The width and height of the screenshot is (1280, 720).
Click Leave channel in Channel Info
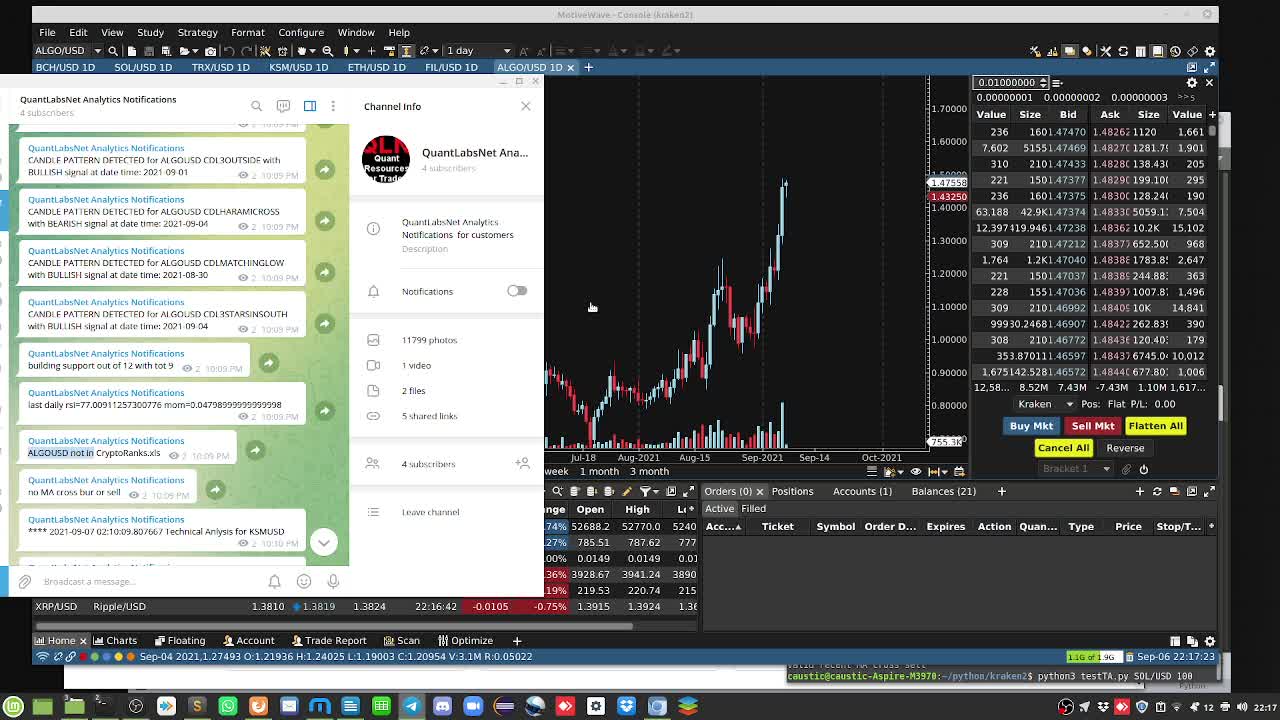click(x=430, y=512)
